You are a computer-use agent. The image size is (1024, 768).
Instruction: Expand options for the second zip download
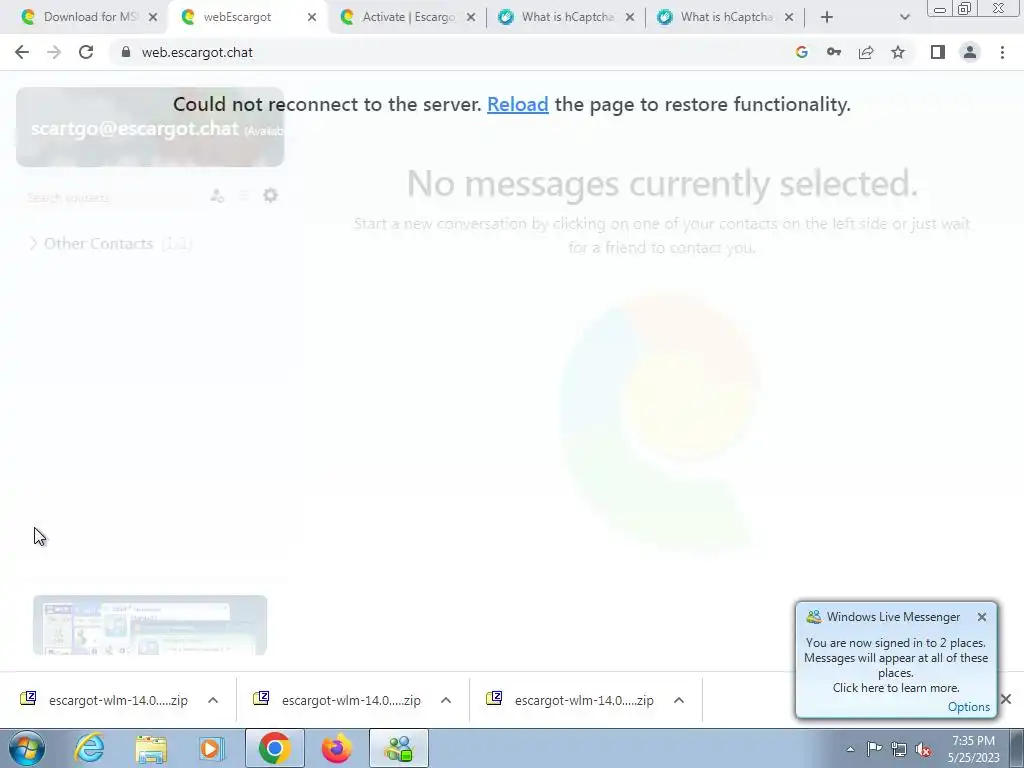(x=446, y=700)
